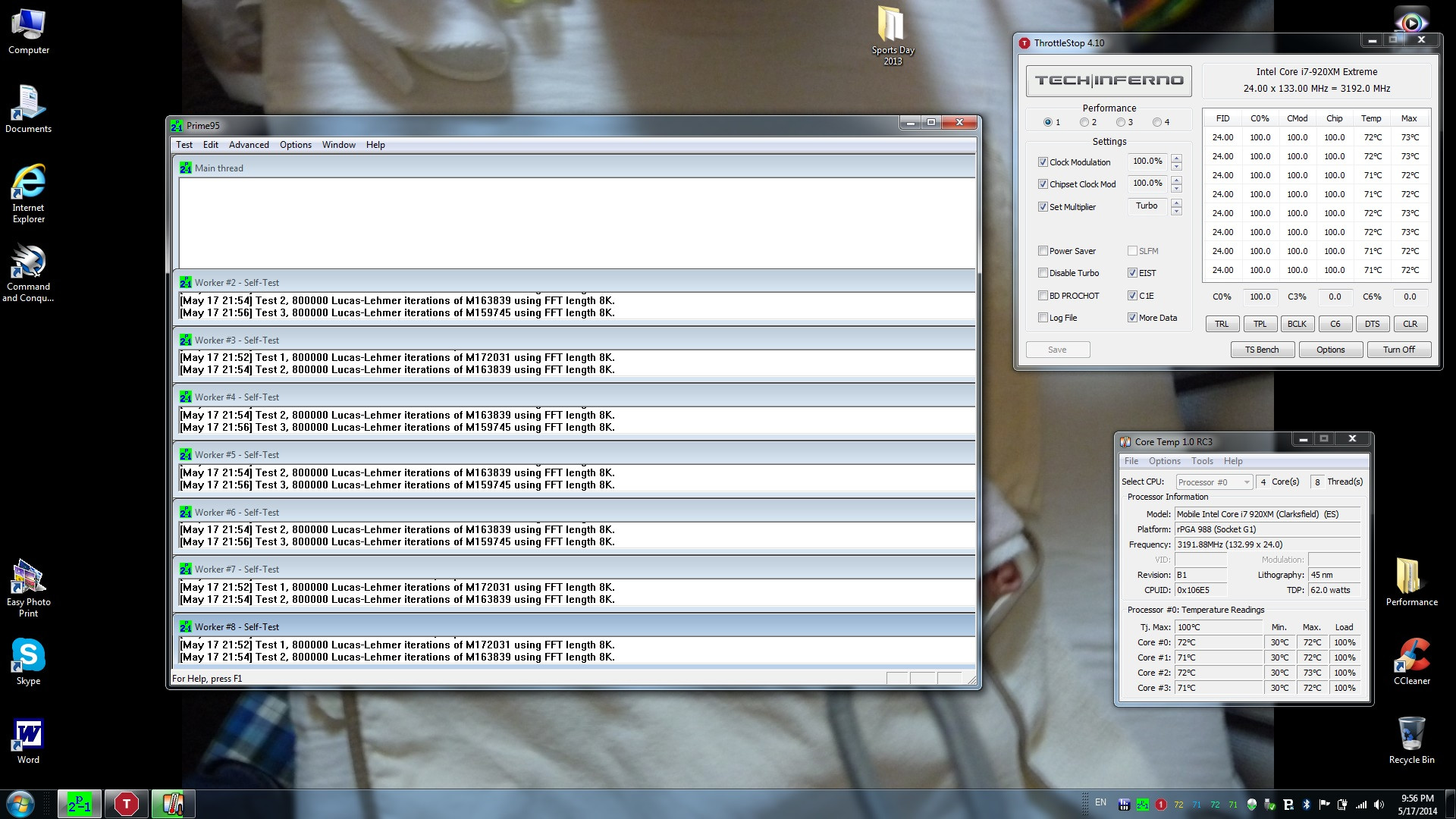Click the Turn Off button in ThrottleStop
This screenshot has height=819, width=1456.
[1399, 350]
